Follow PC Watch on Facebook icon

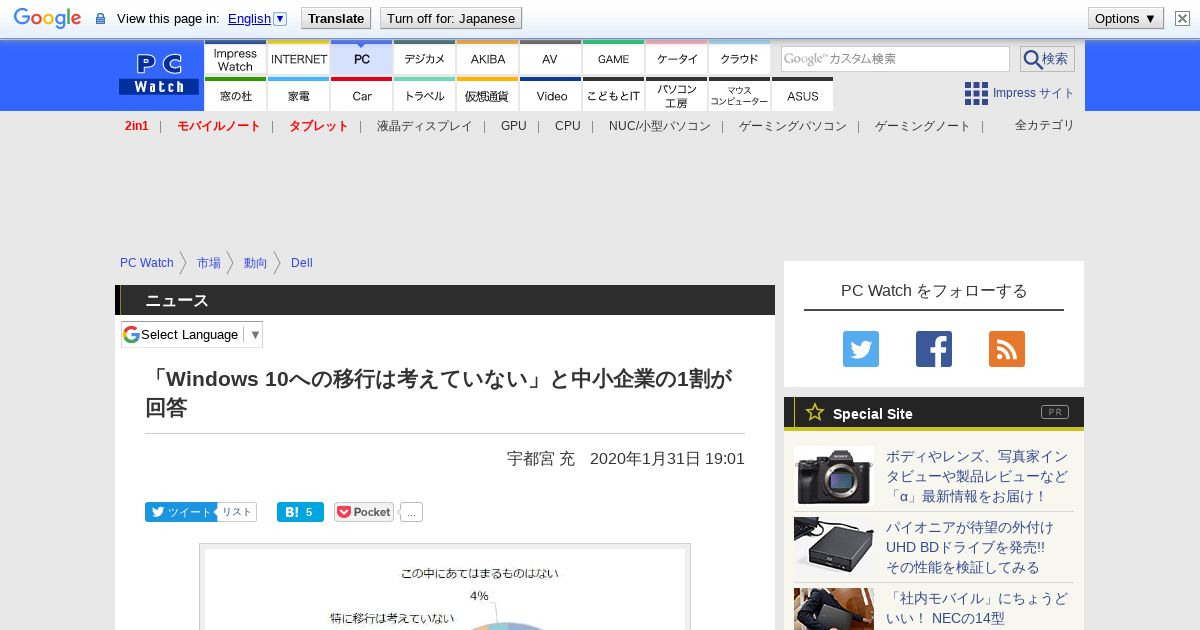click(x=934, y=349)
